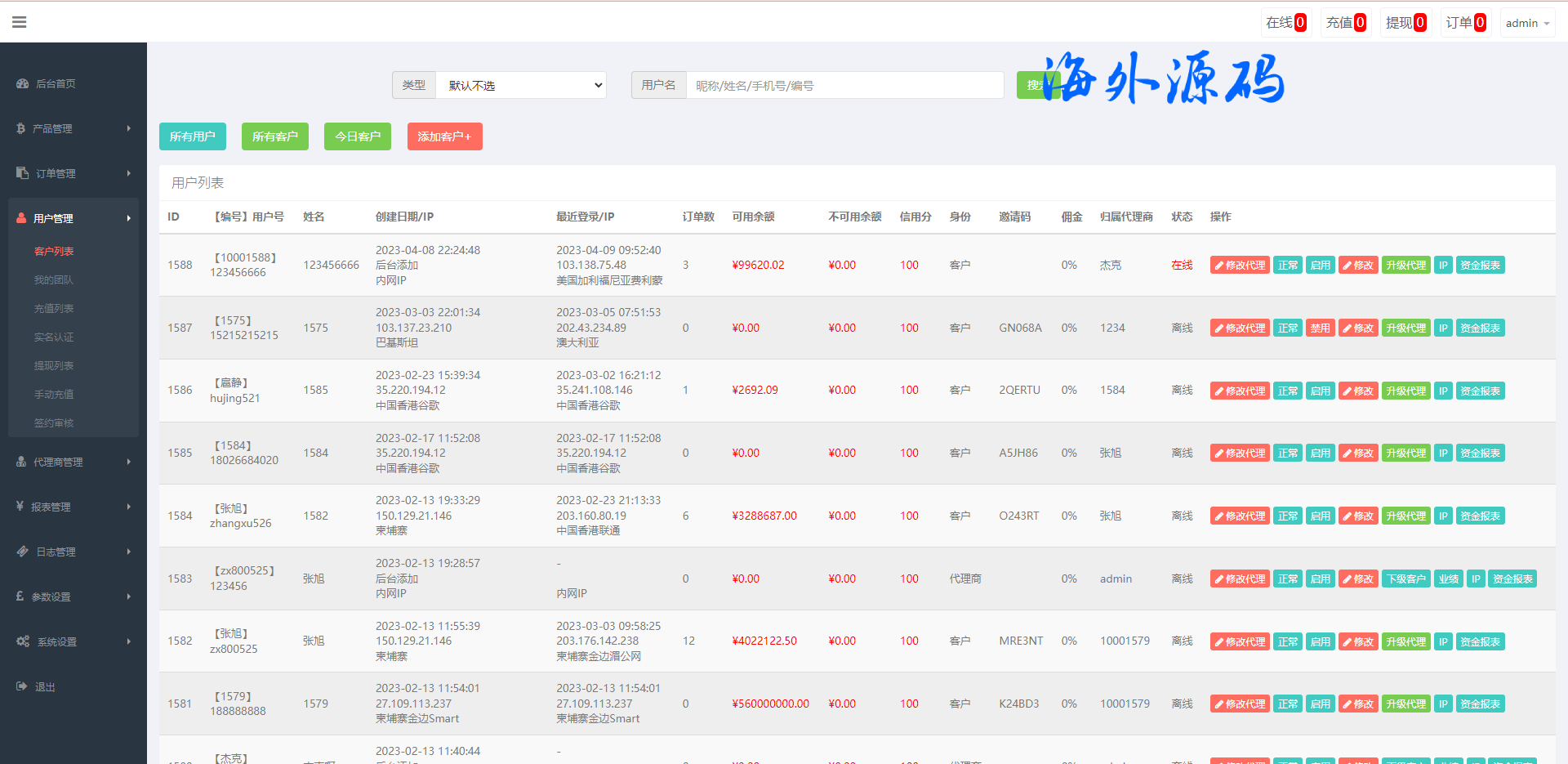Select 实名认证 from user management submenu

pyautogui.click(x=54, y=337)
